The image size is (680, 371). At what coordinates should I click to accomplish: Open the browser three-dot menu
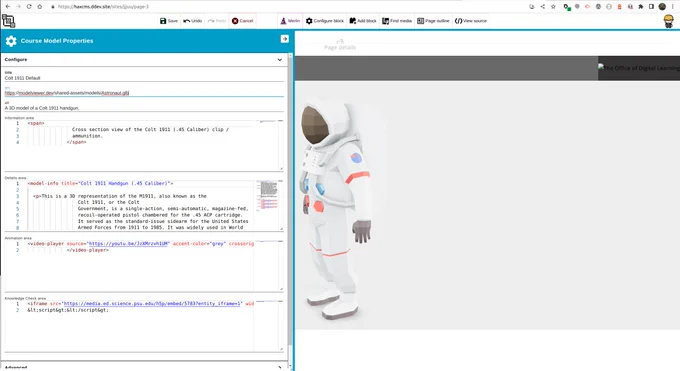coord(673,7)
